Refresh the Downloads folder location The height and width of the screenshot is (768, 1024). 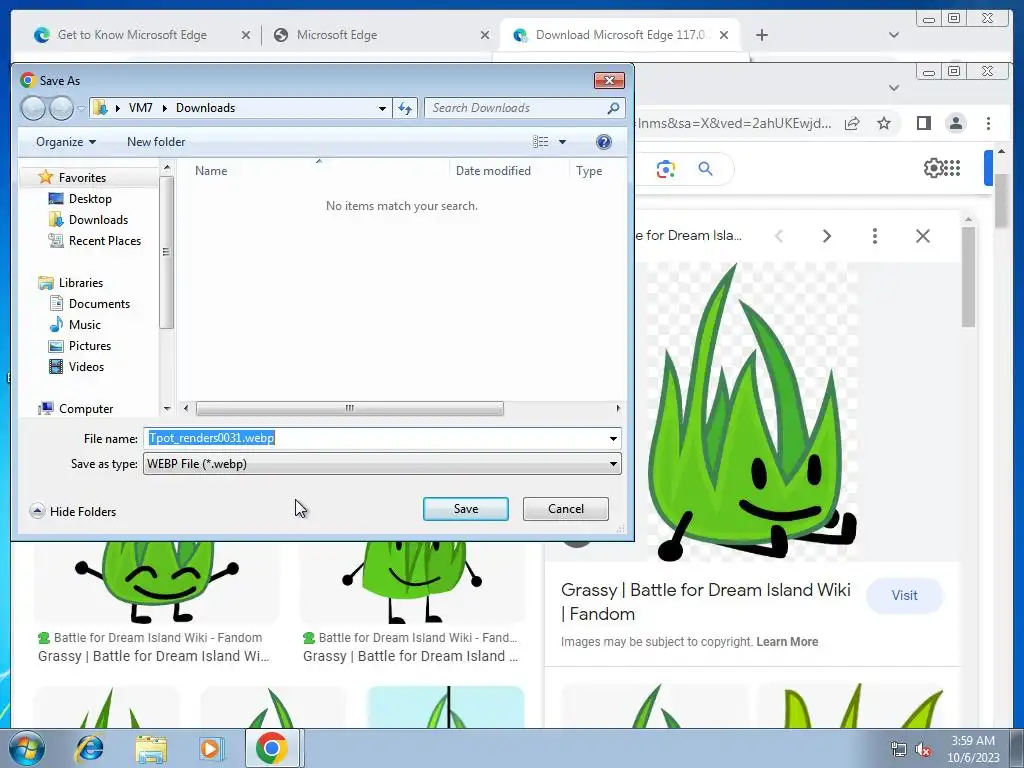coord(405,108)
